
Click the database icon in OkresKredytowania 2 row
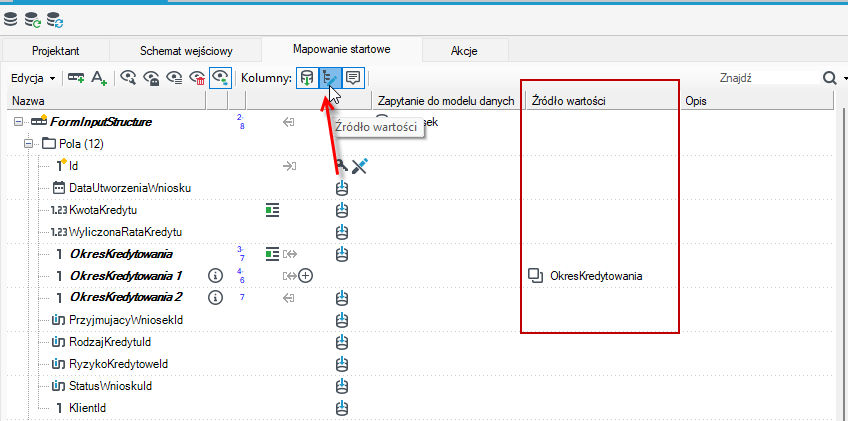[x=341, y=298]
